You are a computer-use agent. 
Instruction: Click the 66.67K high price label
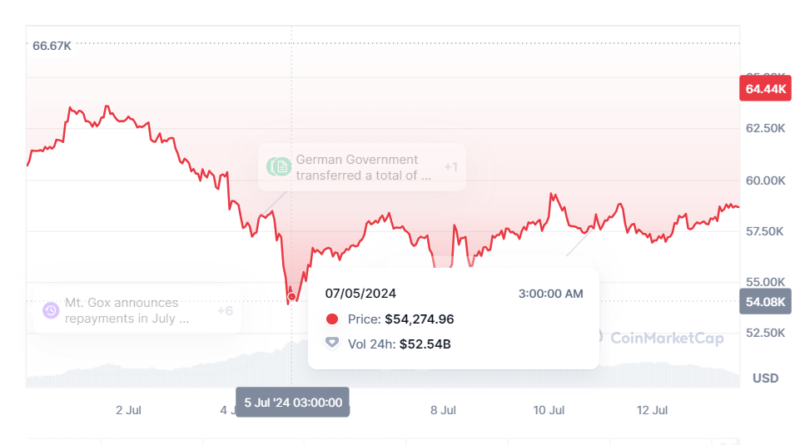click(x=52, y=45)
